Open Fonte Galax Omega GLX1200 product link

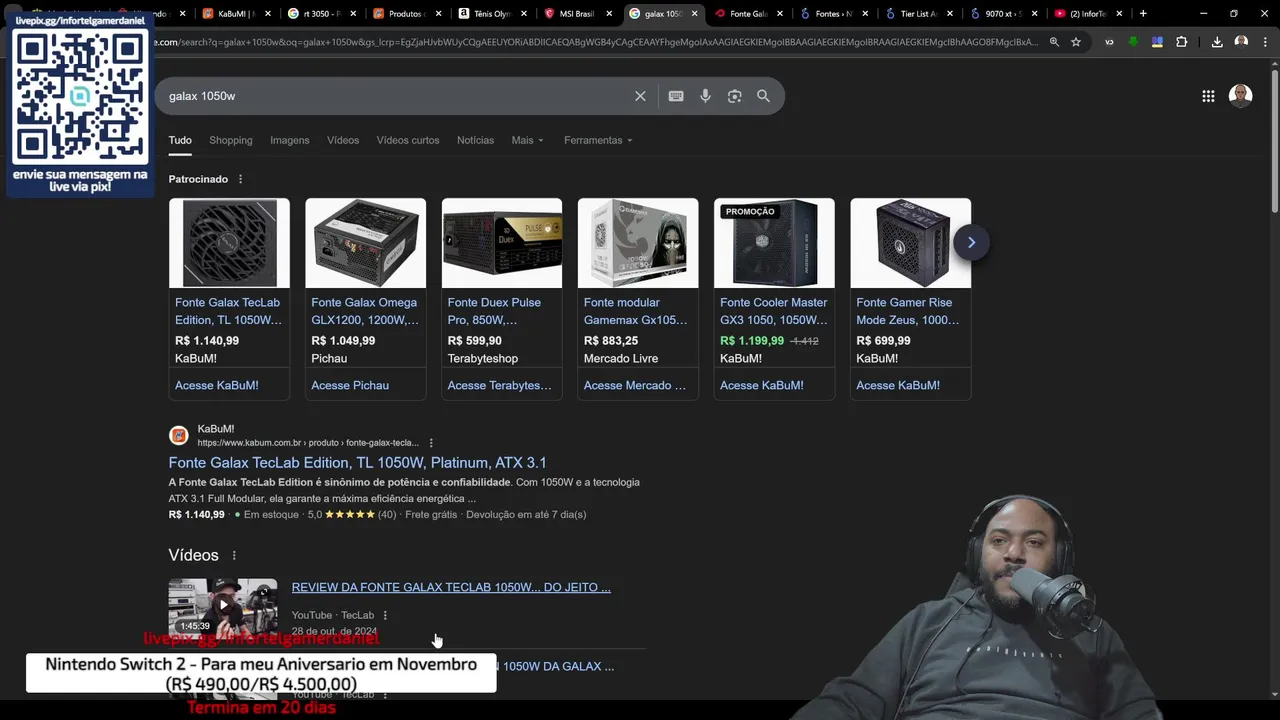tap(364, 311)
